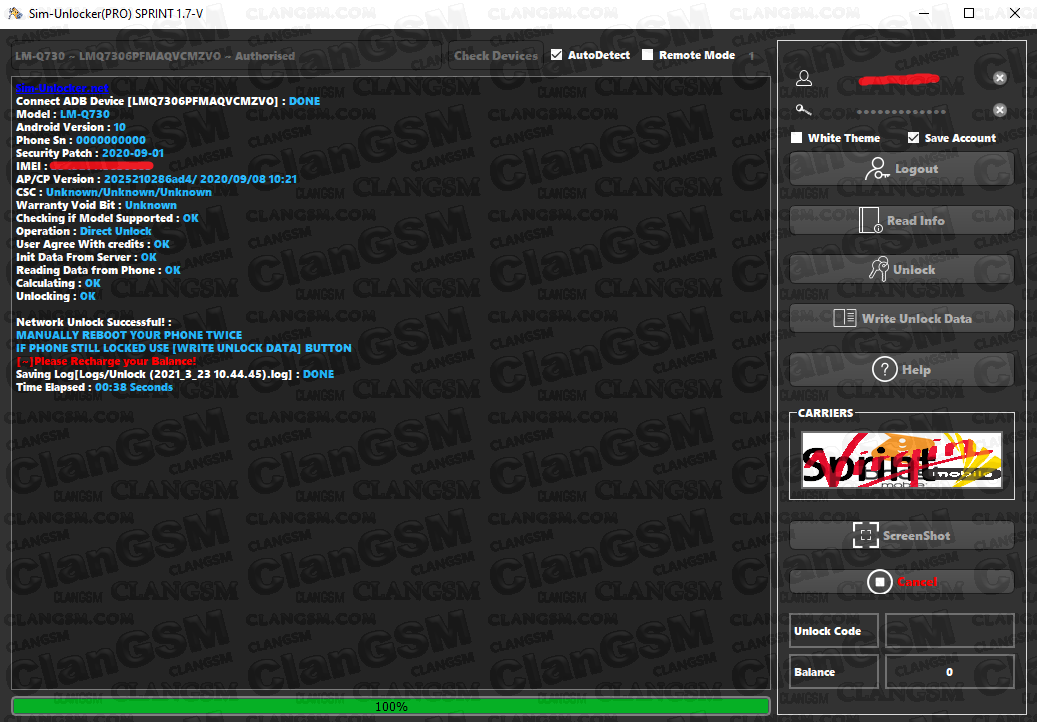Toggle the AutoDetect checkbox

[557, 55]
